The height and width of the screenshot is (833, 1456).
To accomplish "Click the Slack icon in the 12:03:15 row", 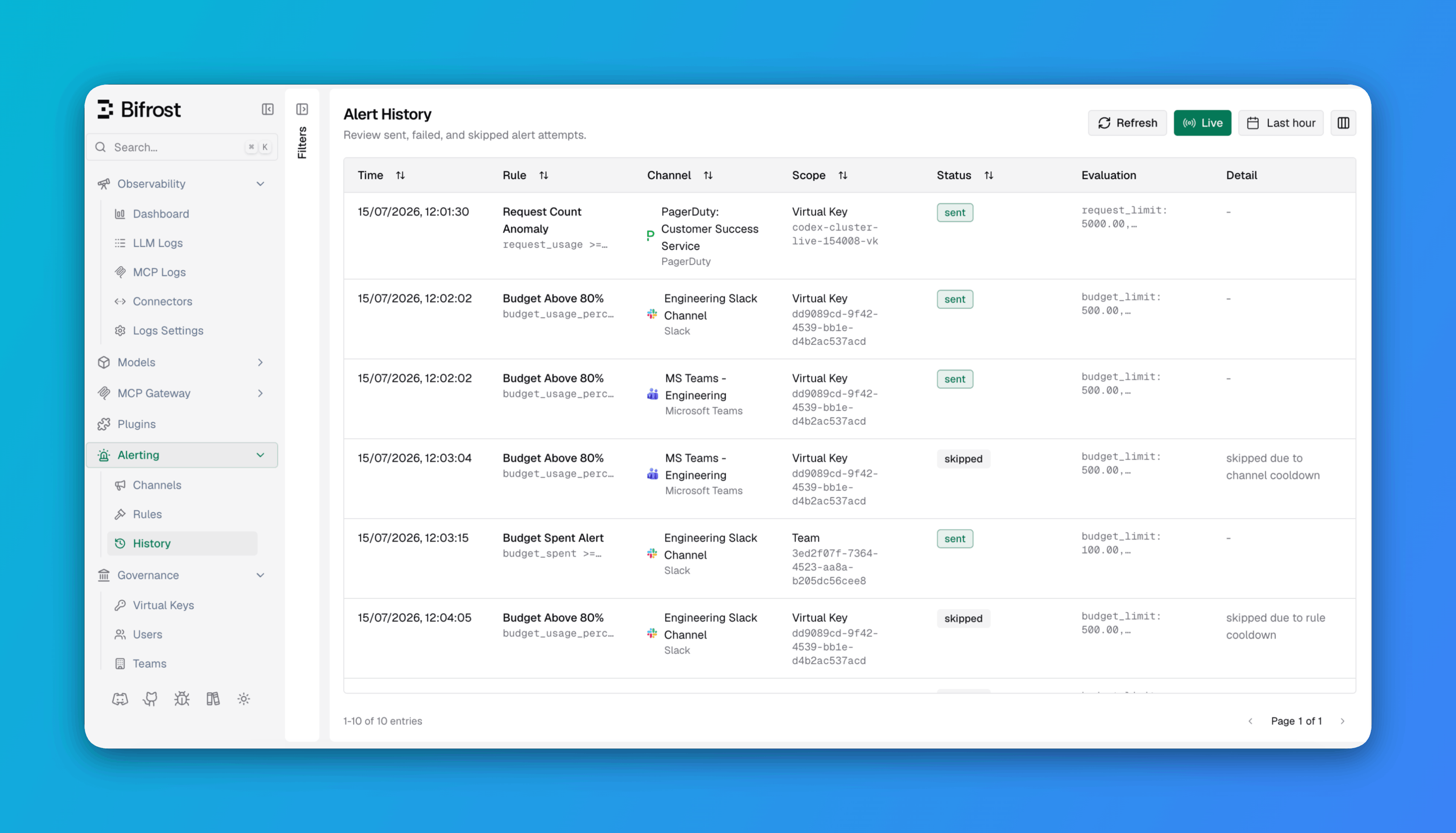I will pyautogui.click(x=652, y=553).
